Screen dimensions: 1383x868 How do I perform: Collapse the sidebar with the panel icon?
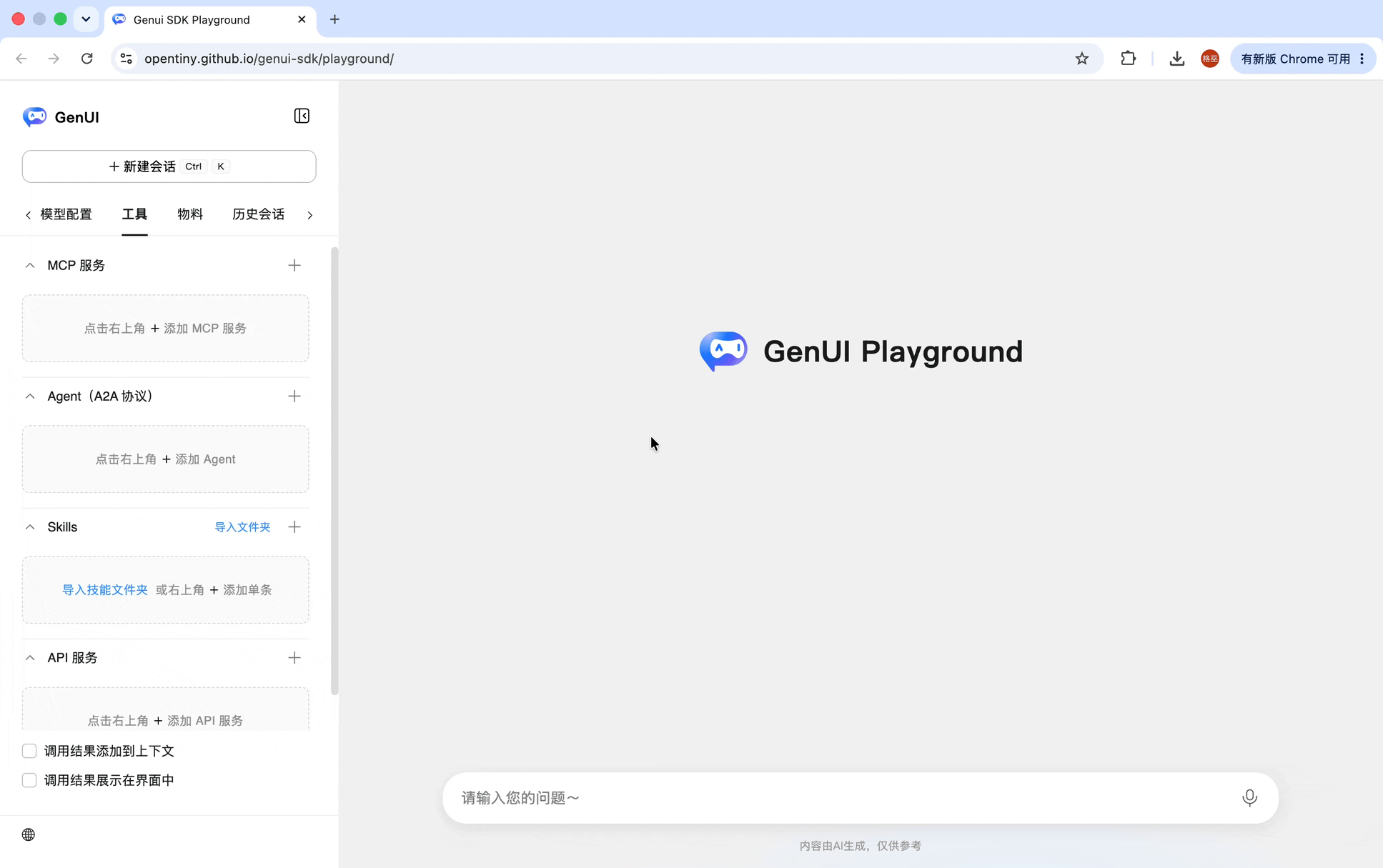click(x=302, y=116)
